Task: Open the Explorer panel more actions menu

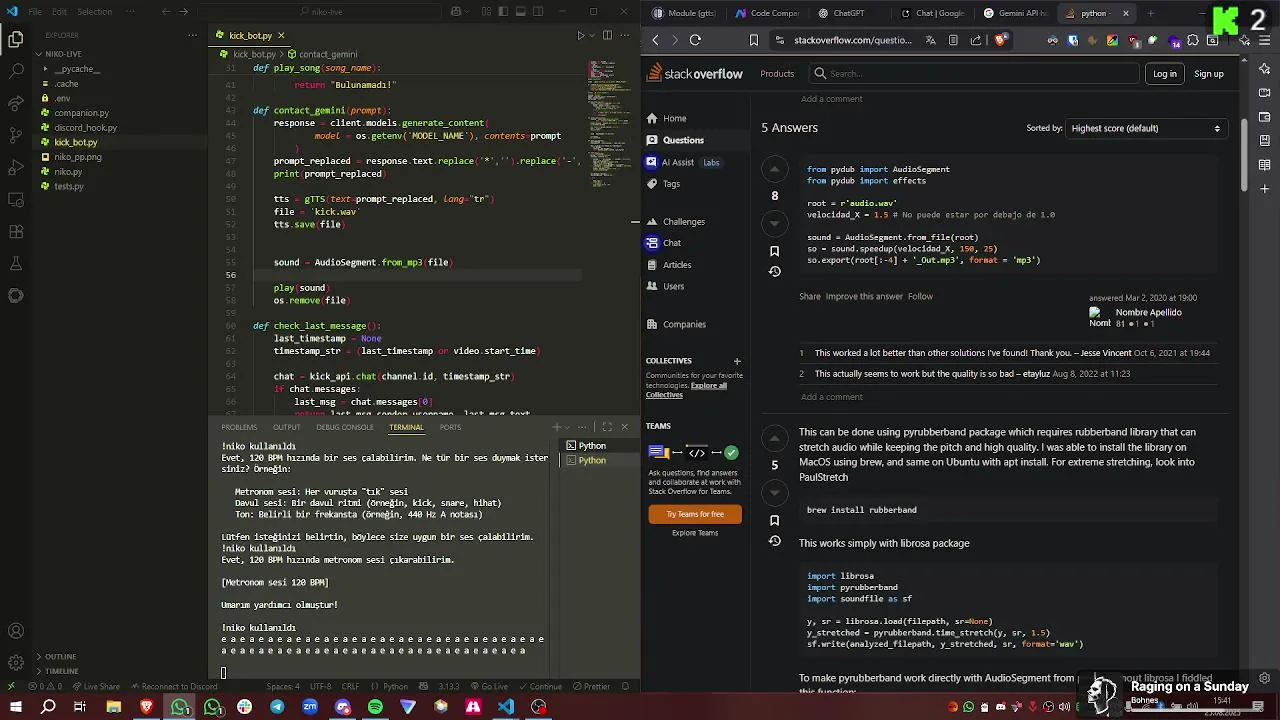Action: (195, 35)
